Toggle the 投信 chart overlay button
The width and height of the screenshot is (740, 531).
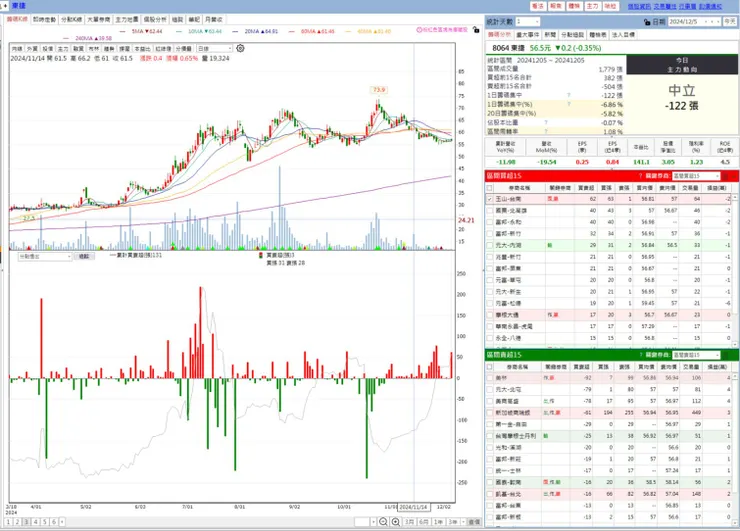pos(48,49)
